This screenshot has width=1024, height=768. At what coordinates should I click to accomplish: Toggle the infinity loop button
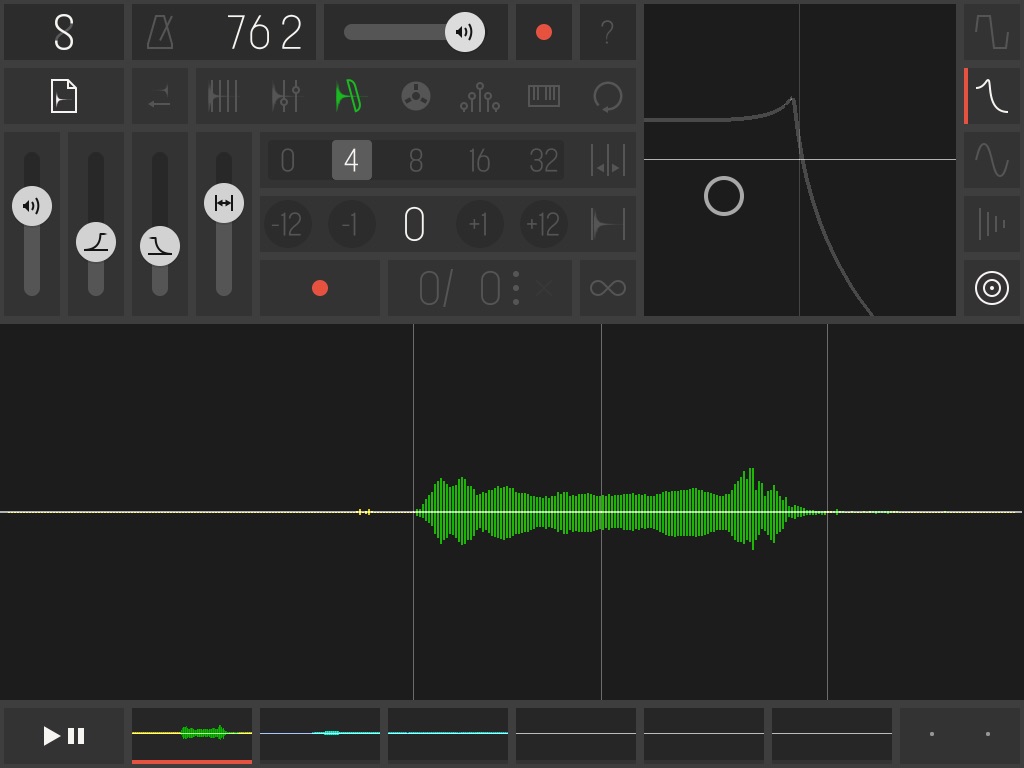tap(608, 288)
